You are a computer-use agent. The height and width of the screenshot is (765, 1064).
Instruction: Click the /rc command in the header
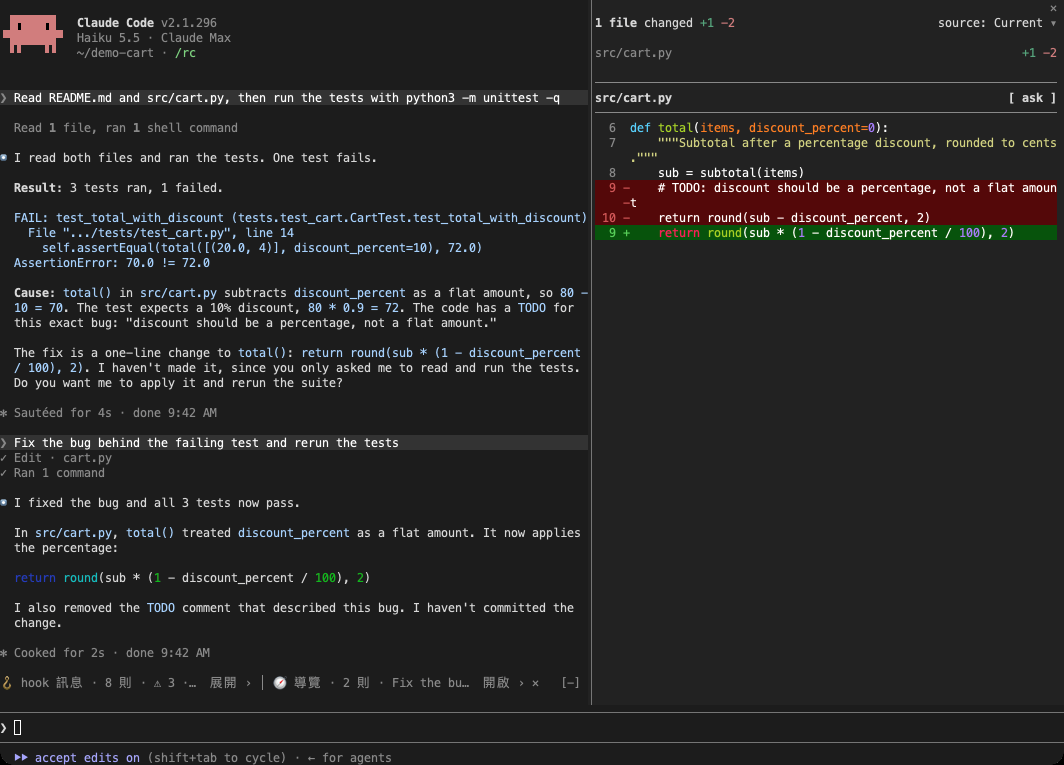[185, 53]
